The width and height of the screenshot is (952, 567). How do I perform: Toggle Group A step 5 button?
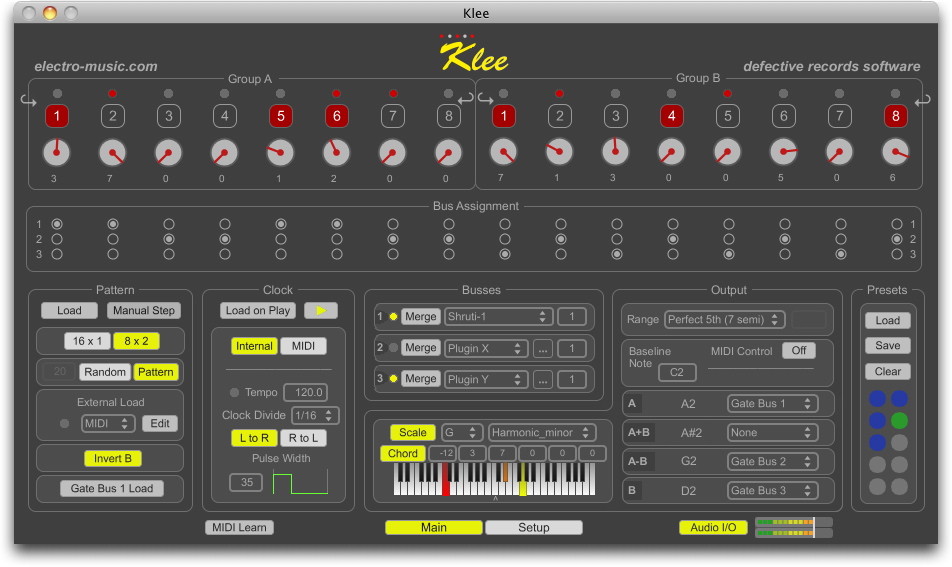tap(280, 116)
